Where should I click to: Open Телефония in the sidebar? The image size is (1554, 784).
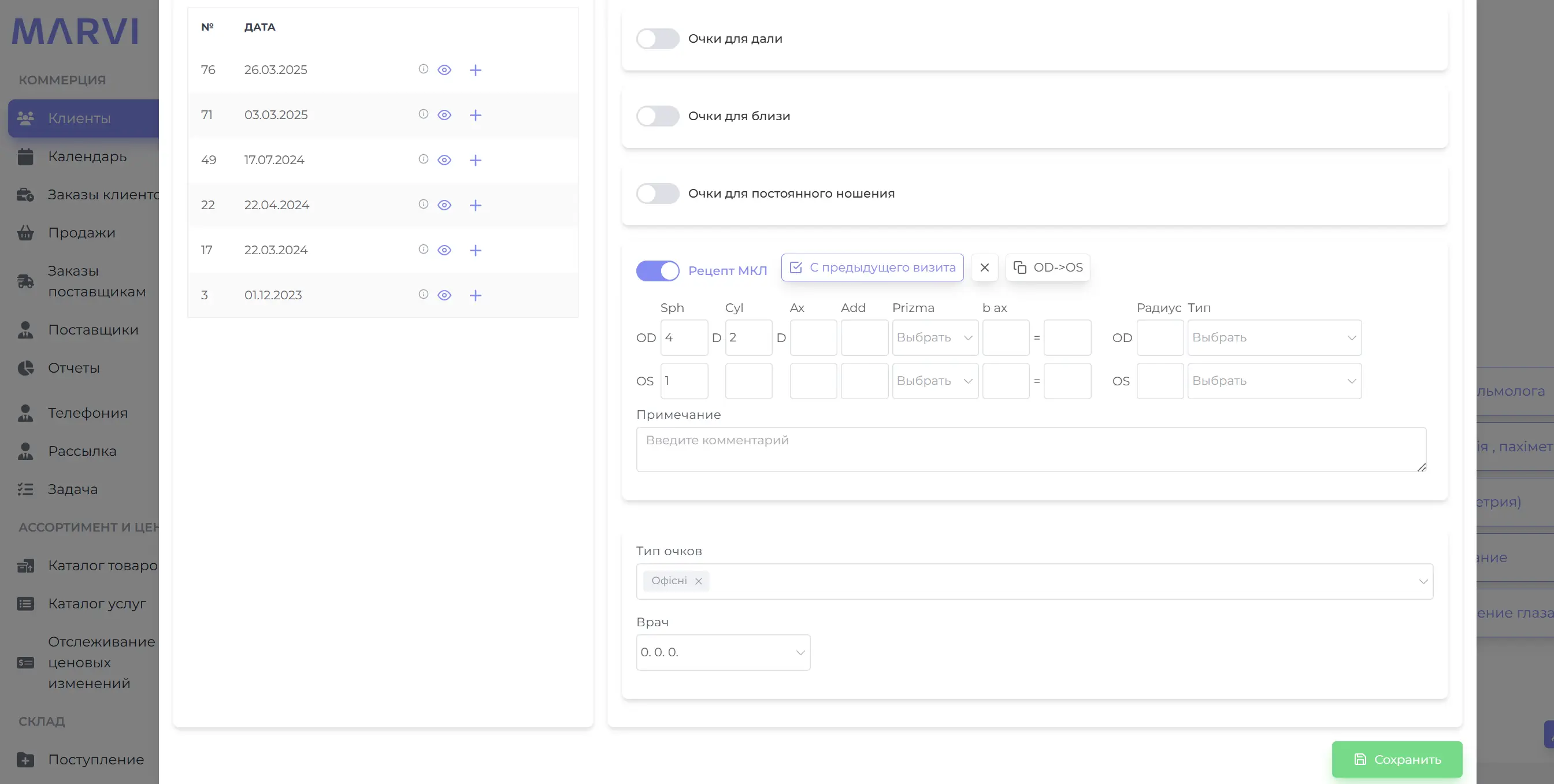(x=87, y=413)
